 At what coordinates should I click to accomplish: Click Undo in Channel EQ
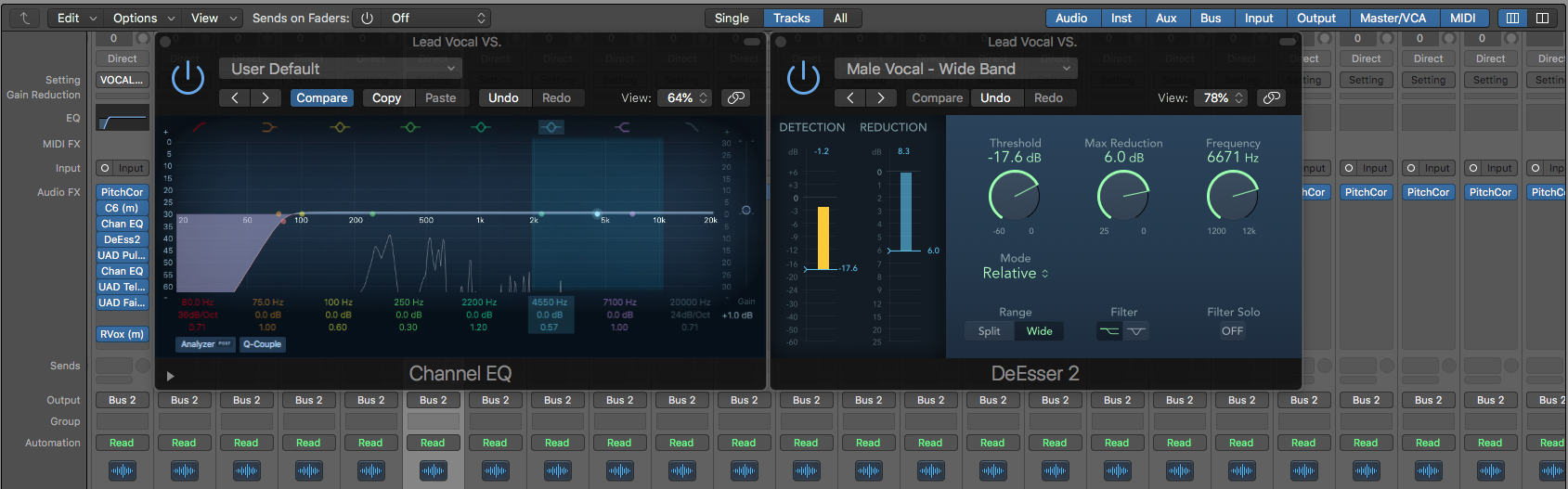504,97
